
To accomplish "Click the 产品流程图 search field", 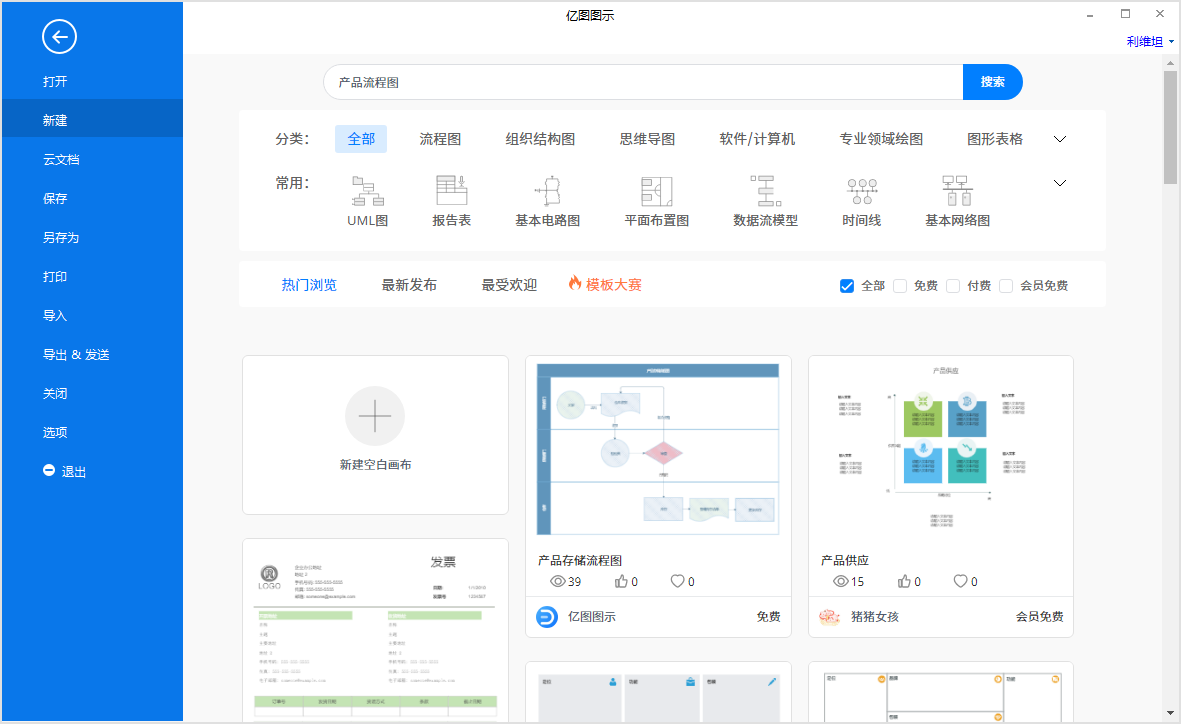I will (643, 82).
